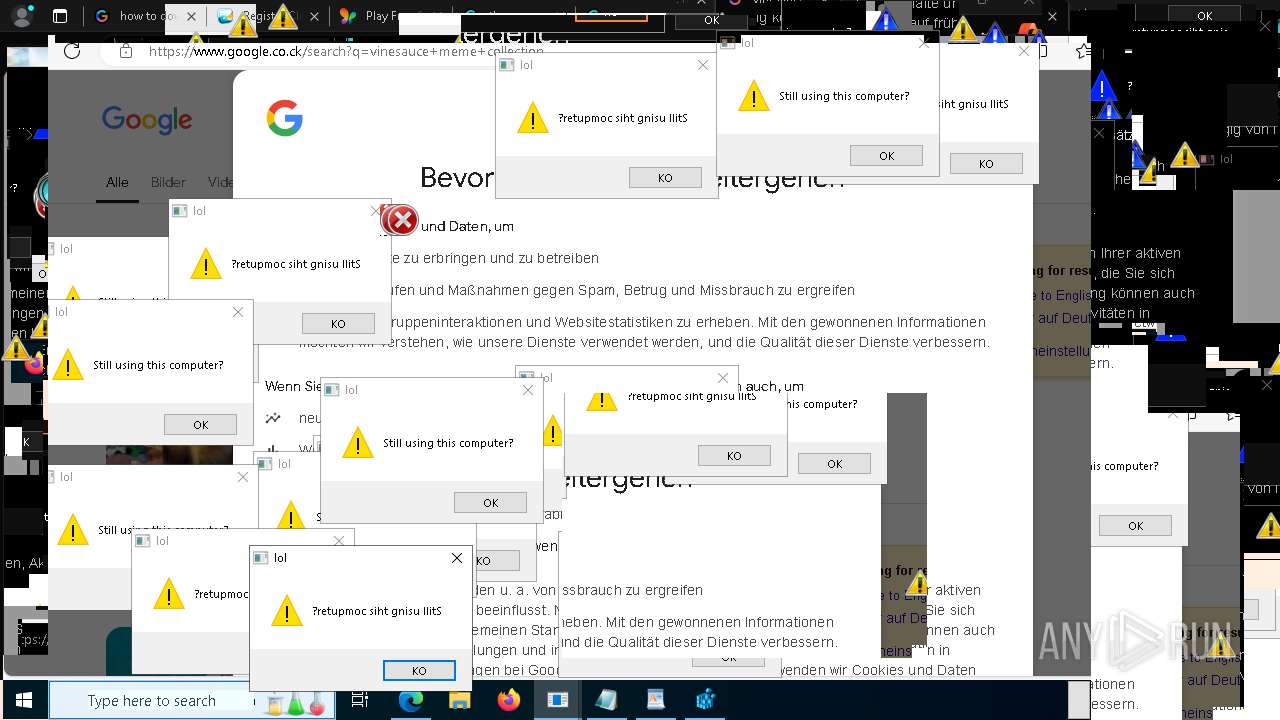1280x720 pixels.
Task: Click KO in the mirrored dialog over the Google heading
Action: [x=665, y=177]
